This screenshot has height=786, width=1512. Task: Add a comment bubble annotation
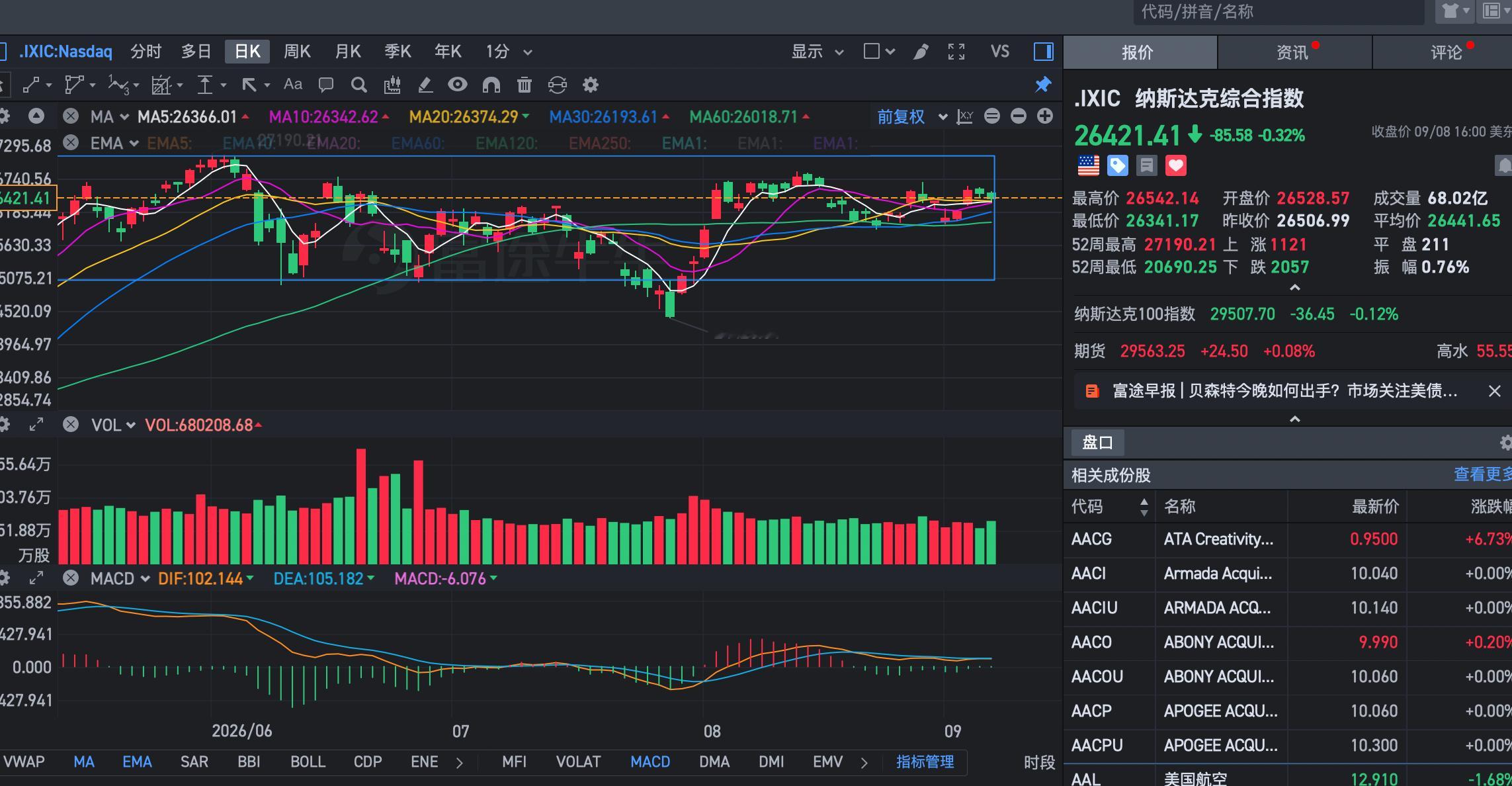[325, 85]
